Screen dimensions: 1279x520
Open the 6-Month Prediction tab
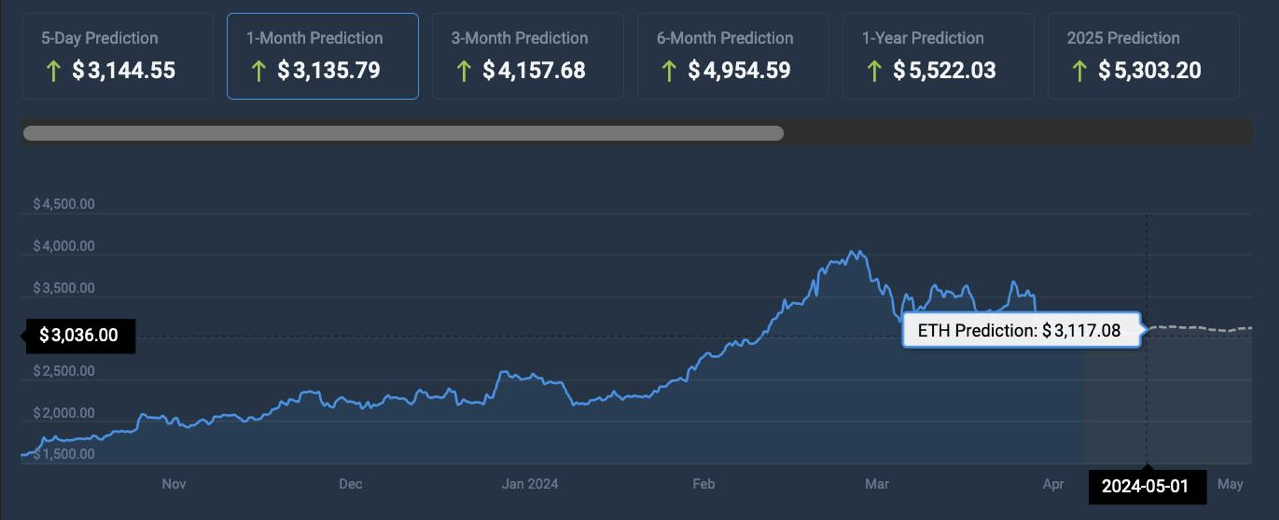point(725,38)
